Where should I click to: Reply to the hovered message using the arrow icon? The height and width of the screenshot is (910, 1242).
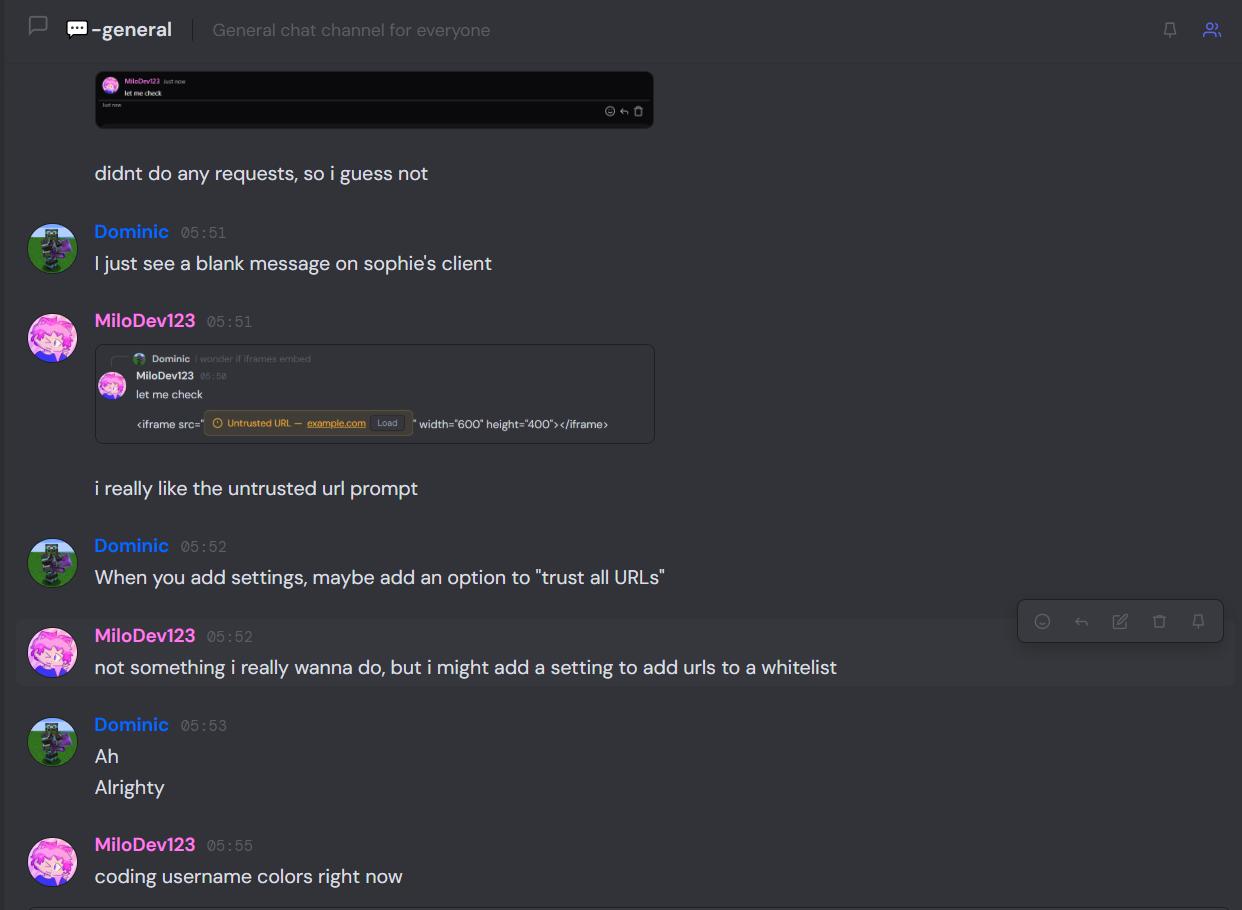point(1081,621)
